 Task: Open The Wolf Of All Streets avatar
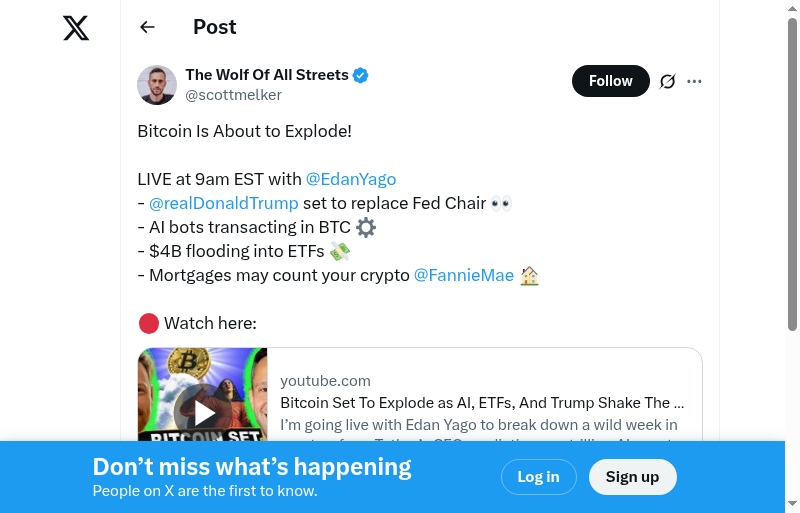157,85
